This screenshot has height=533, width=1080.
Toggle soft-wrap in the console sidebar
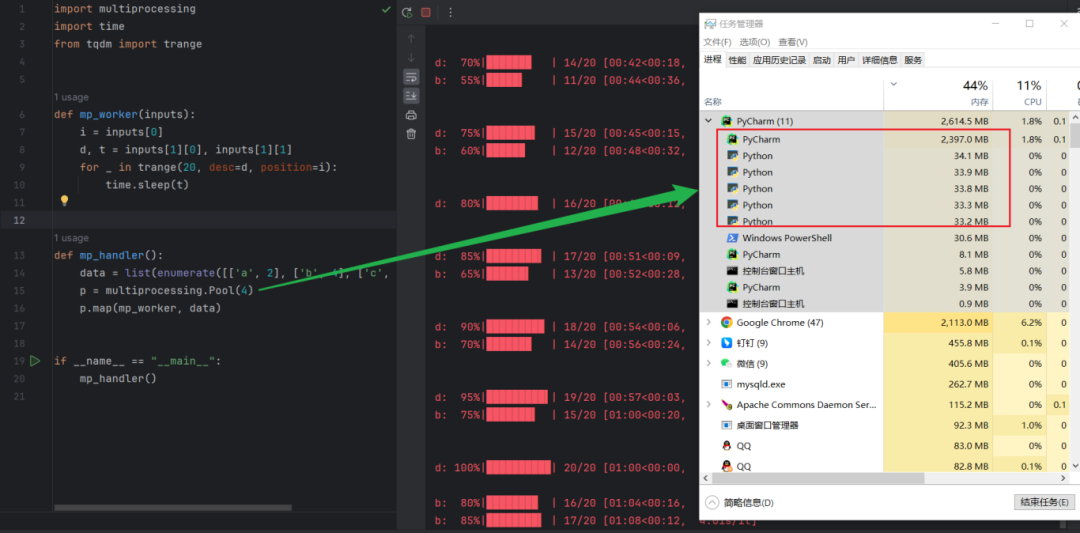click(411, 76)
